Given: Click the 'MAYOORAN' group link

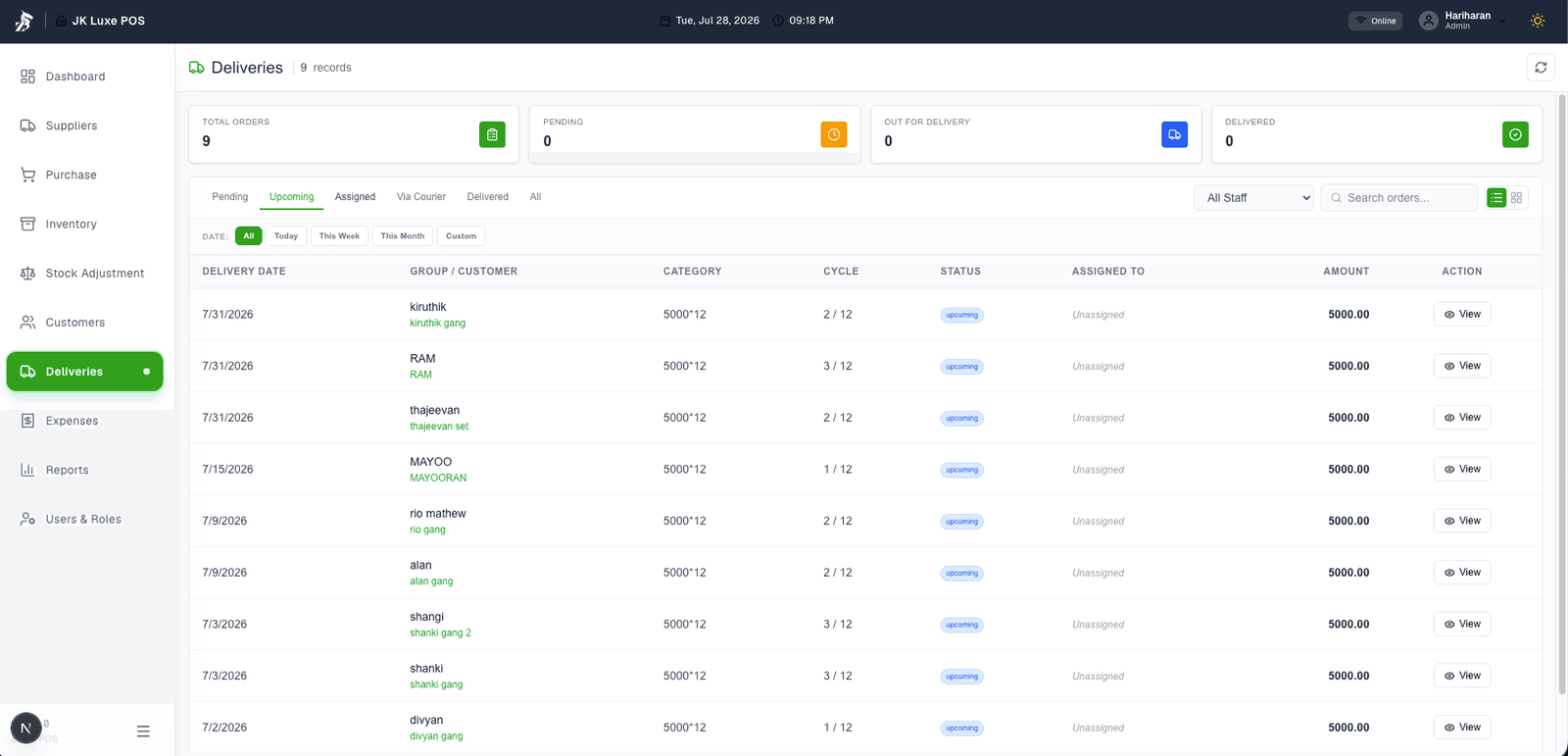Looking at the screenshot, I should [x=438, y=479].
